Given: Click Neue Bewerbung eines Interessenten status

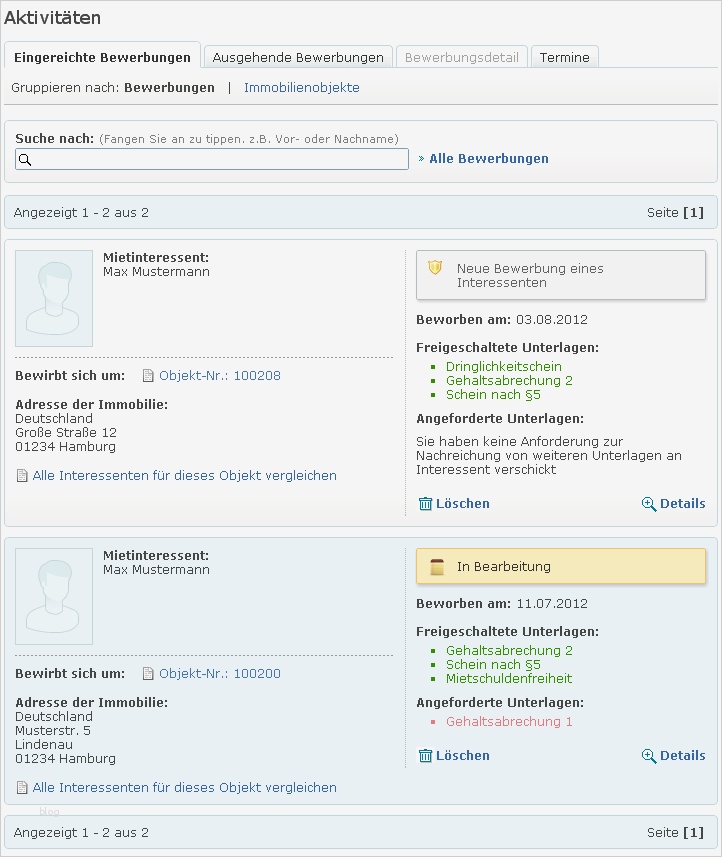Looking at the screenshot, I should click(x=561, y=275).
